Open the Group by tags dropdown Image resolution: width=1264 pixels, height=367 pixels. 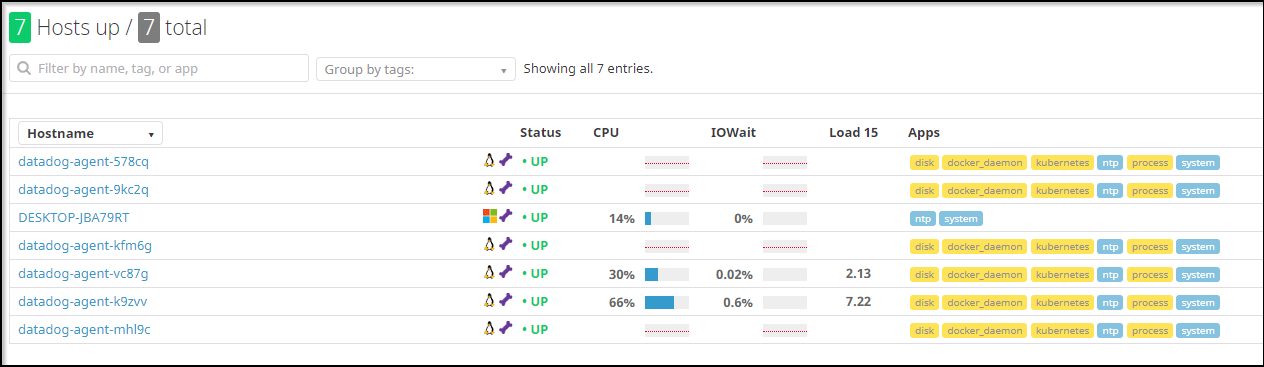tap(416, 69)
